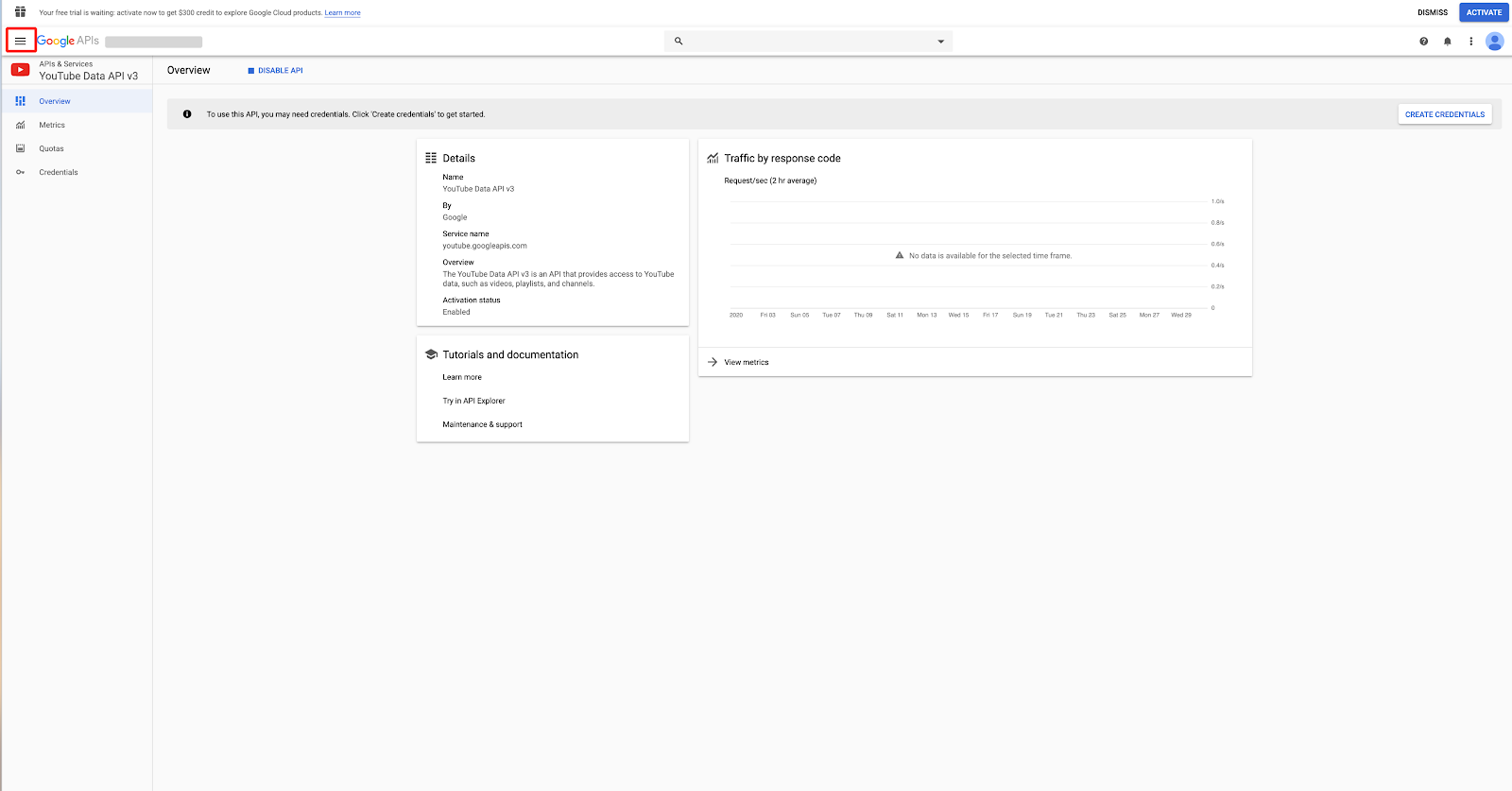This screenshot has width=1512, height=791.
Task: Click the Request/sec (2 hr average) label
Action: click(770, 181)
